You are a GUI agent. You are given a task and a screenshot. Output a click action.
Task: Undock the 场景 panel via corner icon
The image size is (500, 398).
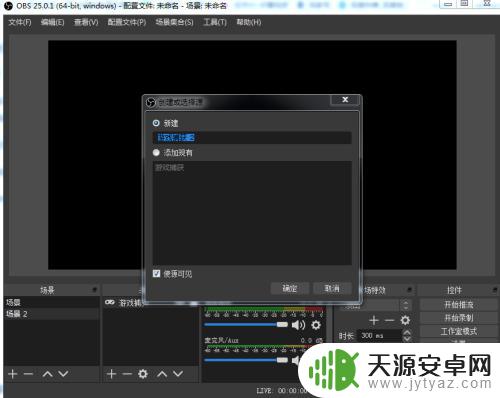click(94, 289)
